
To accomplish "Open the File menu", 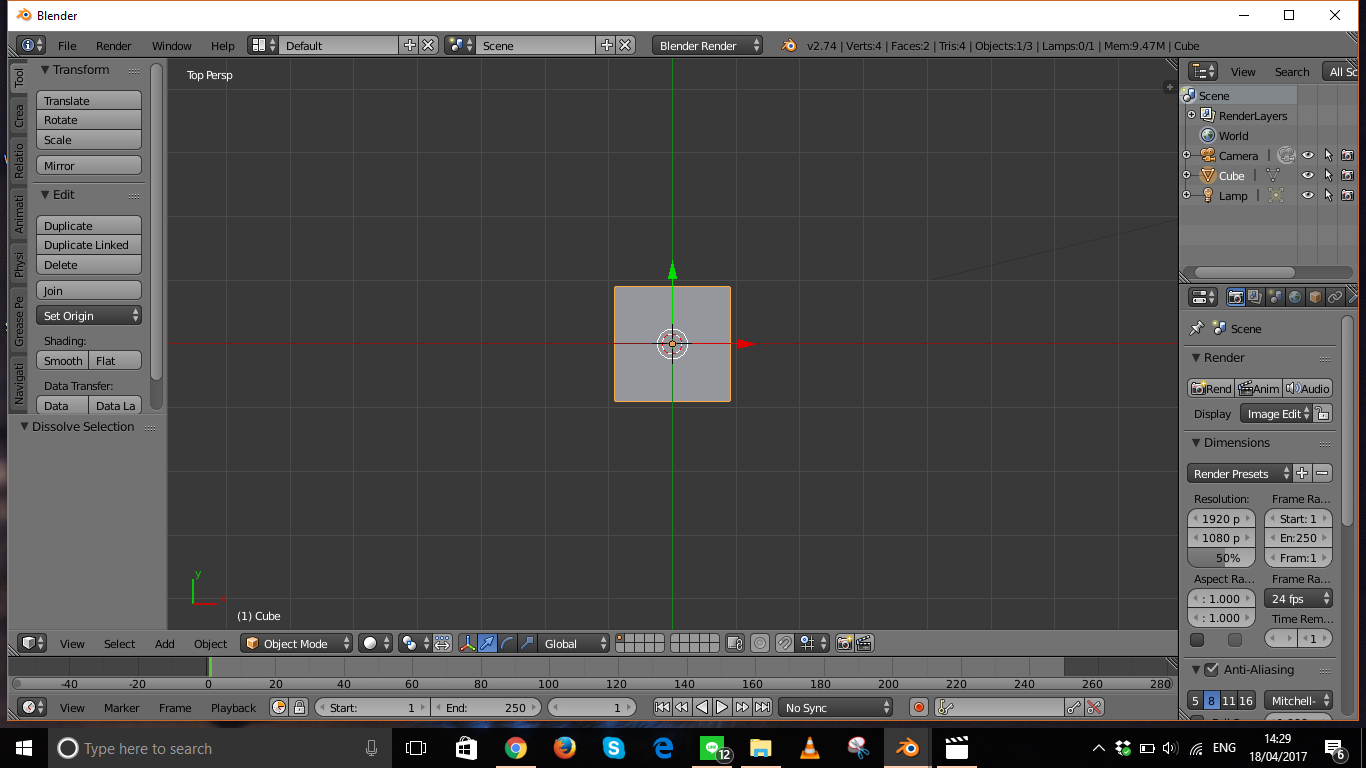I will click(x=67, y=45).
